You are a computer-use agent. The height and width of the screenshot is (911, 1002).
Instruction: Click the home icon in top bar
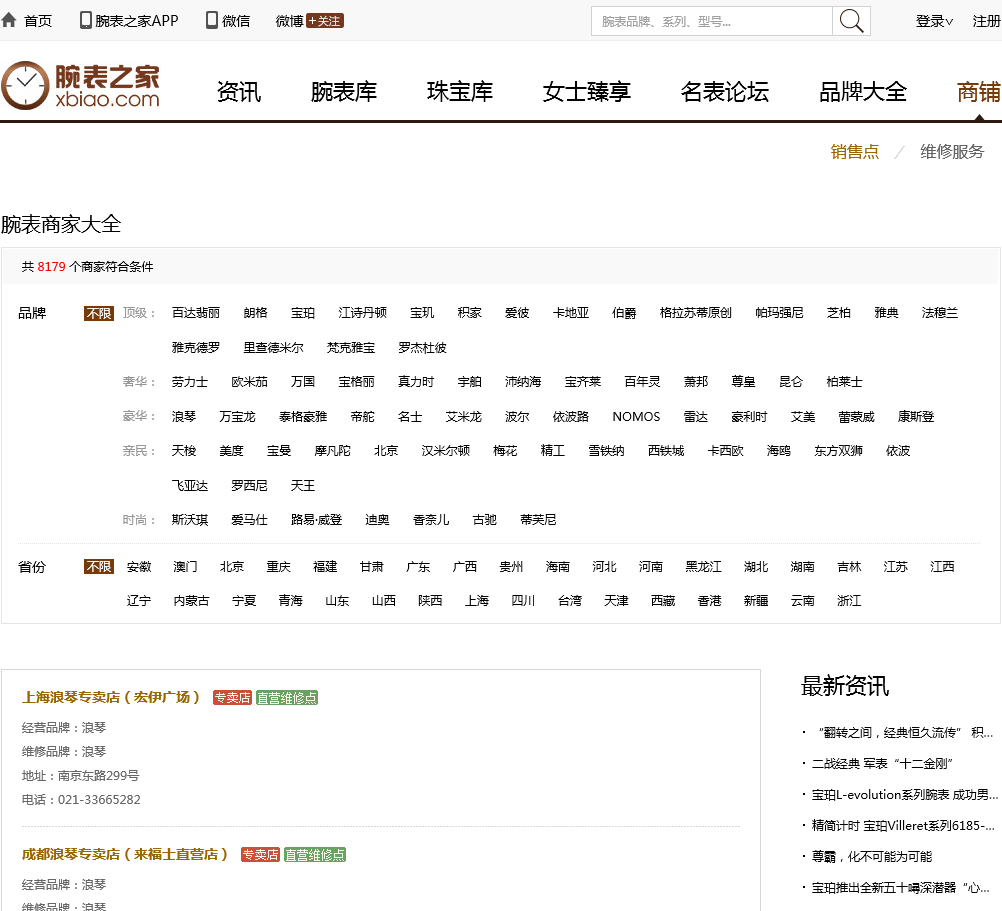(x=9, y=20)
